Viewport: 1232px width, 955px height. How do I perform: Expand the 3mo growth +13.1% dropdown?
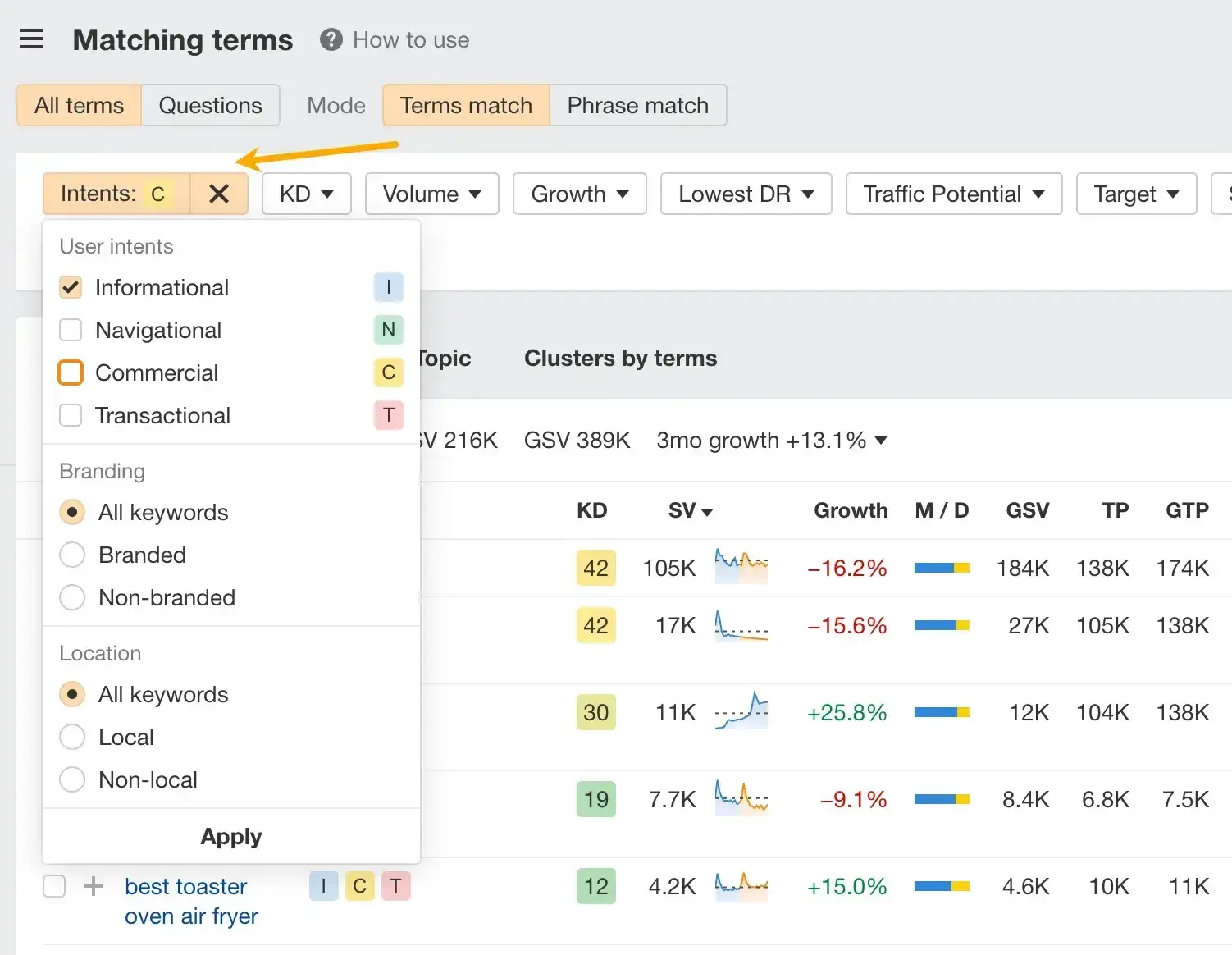point(771,441)
